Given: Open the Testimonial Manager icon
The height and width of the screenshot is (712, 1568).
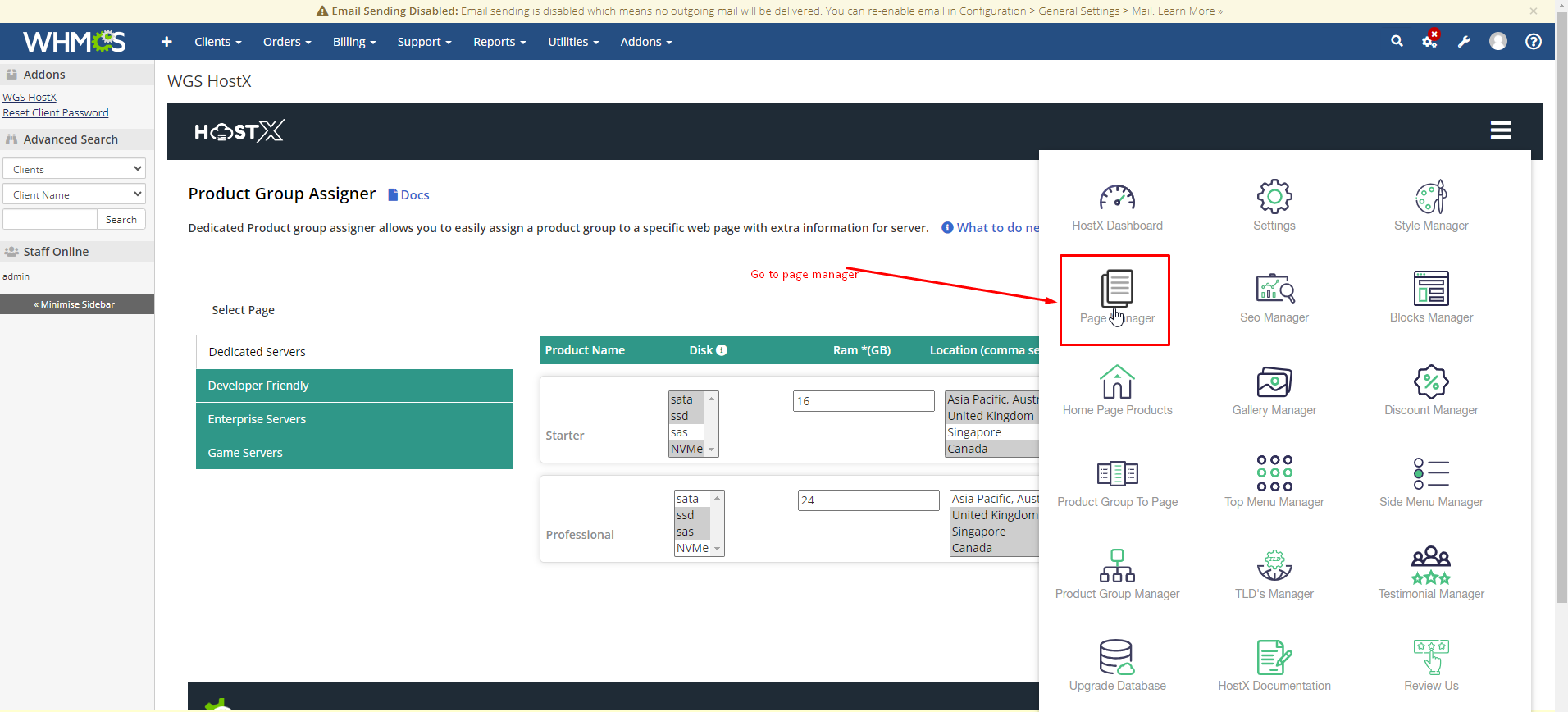Looking at the screenshot, I should point(1430,567).
